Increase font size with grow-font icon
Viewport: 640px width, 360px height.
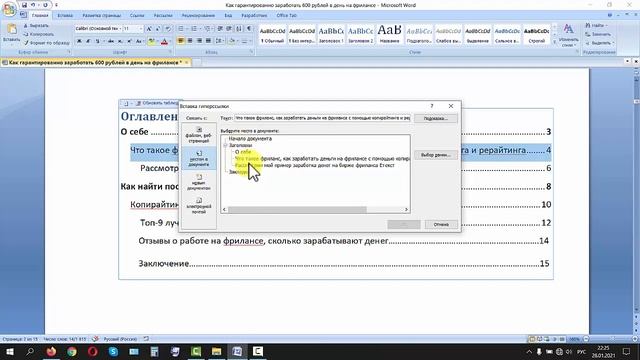coord(149,29)
